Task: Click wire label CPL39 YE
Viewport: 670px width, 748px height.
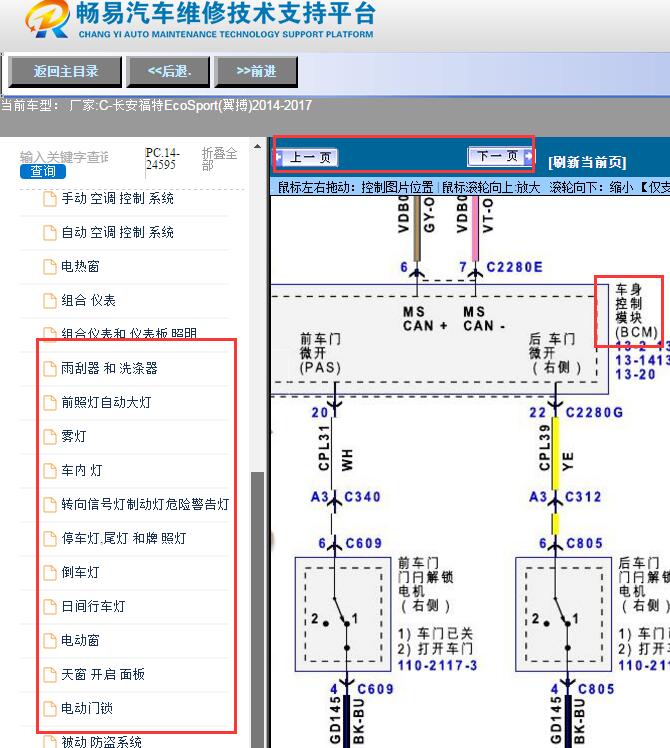Action: (556, 449)
